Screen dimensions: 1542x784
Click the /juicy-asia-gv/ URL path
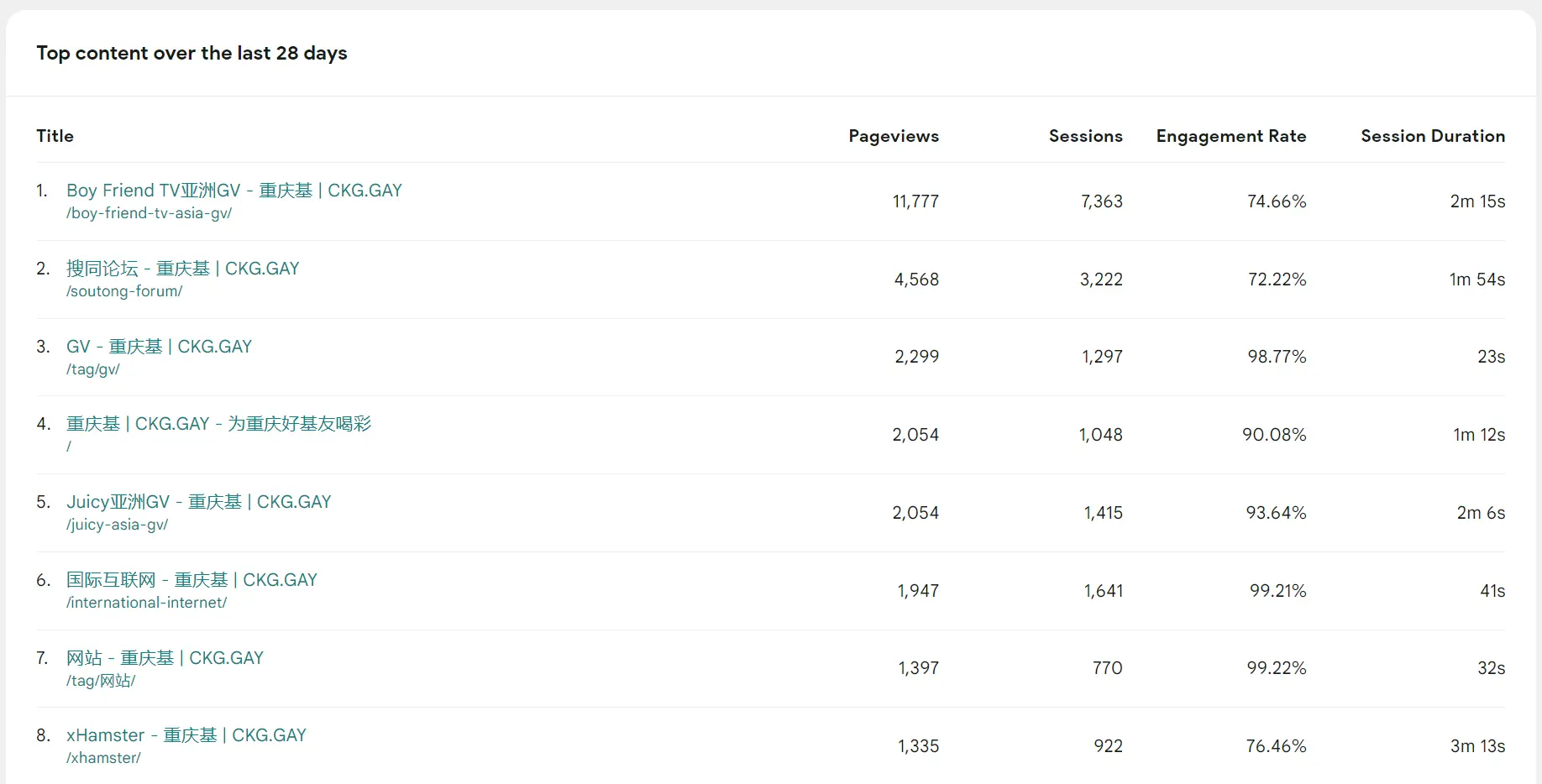coord(117,525)
